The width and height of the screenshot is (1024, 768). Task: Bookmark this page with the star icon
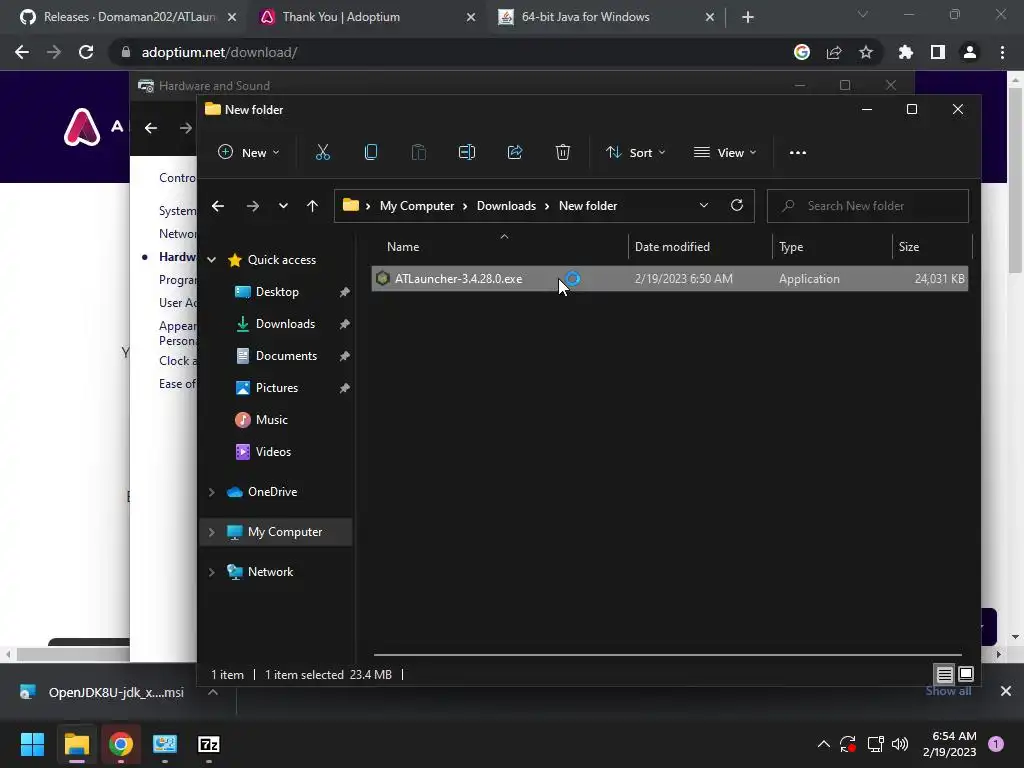click(865, 52)
